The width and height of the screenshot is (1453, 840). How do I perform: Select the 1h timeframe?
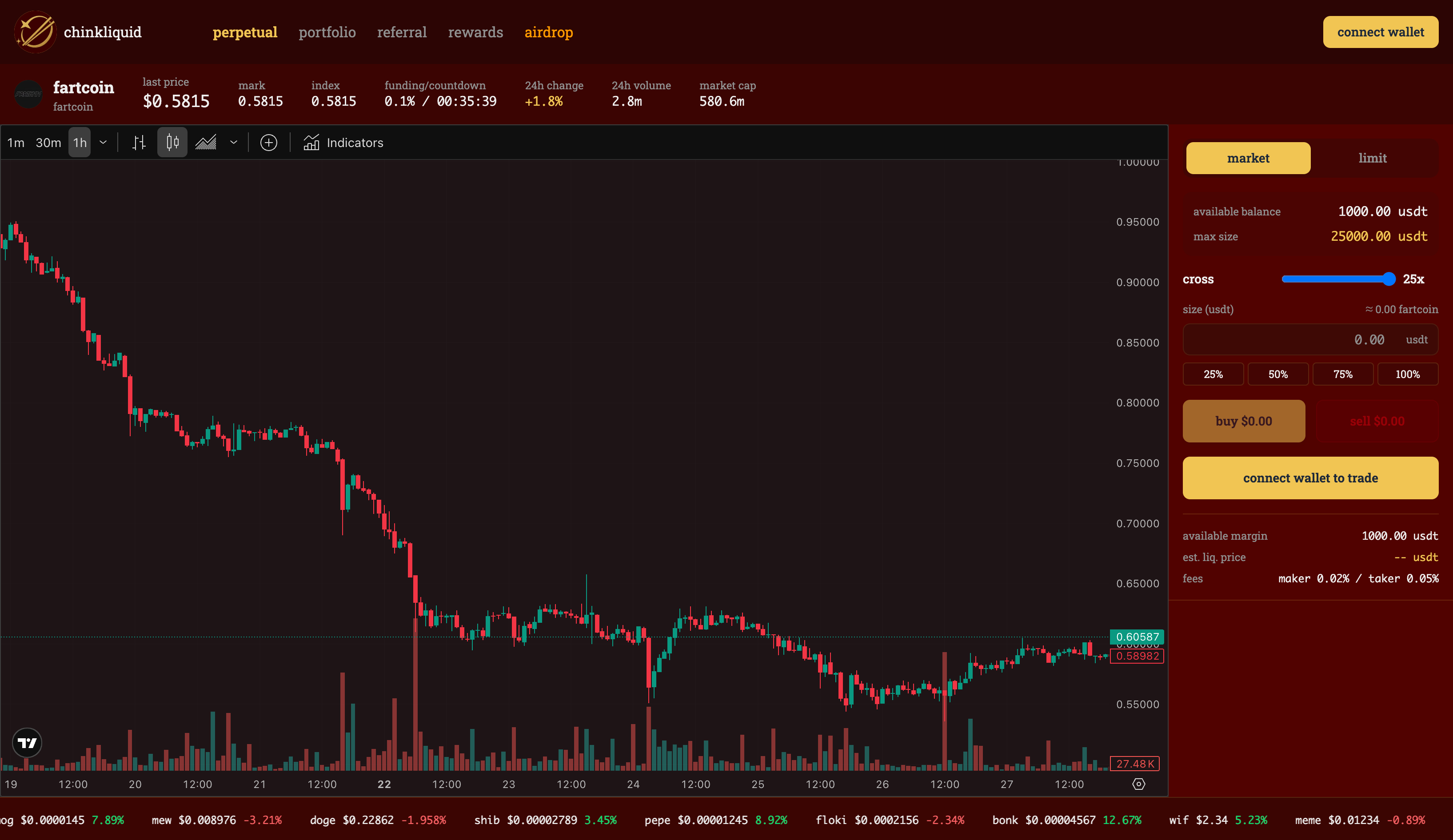coord(80,143)
